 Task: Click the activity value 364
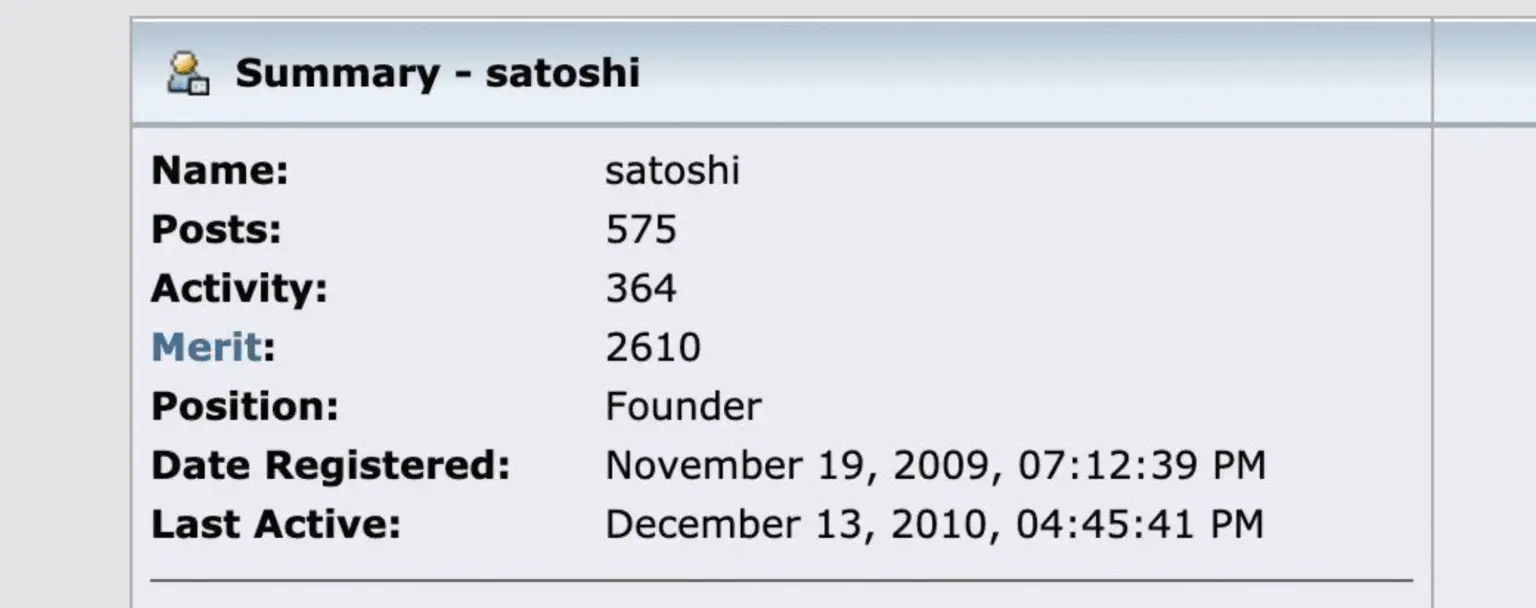(x=641, y=288)
